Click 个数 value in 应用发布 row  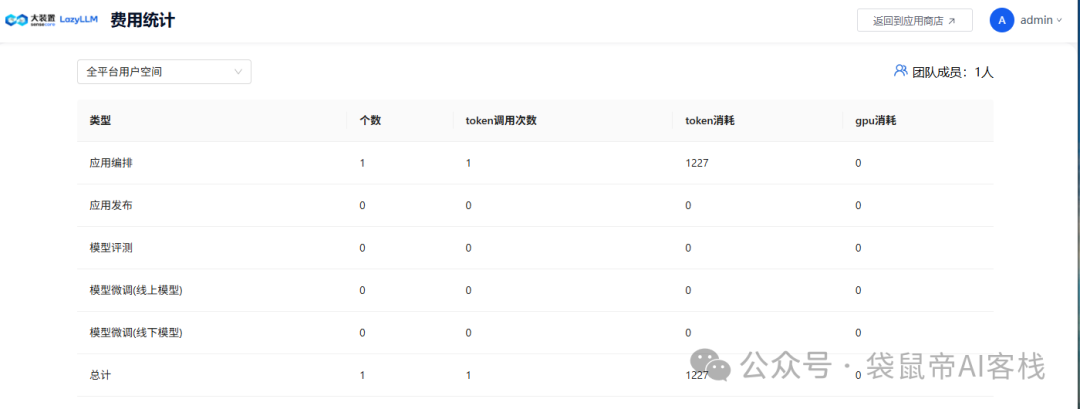(362, 205)
